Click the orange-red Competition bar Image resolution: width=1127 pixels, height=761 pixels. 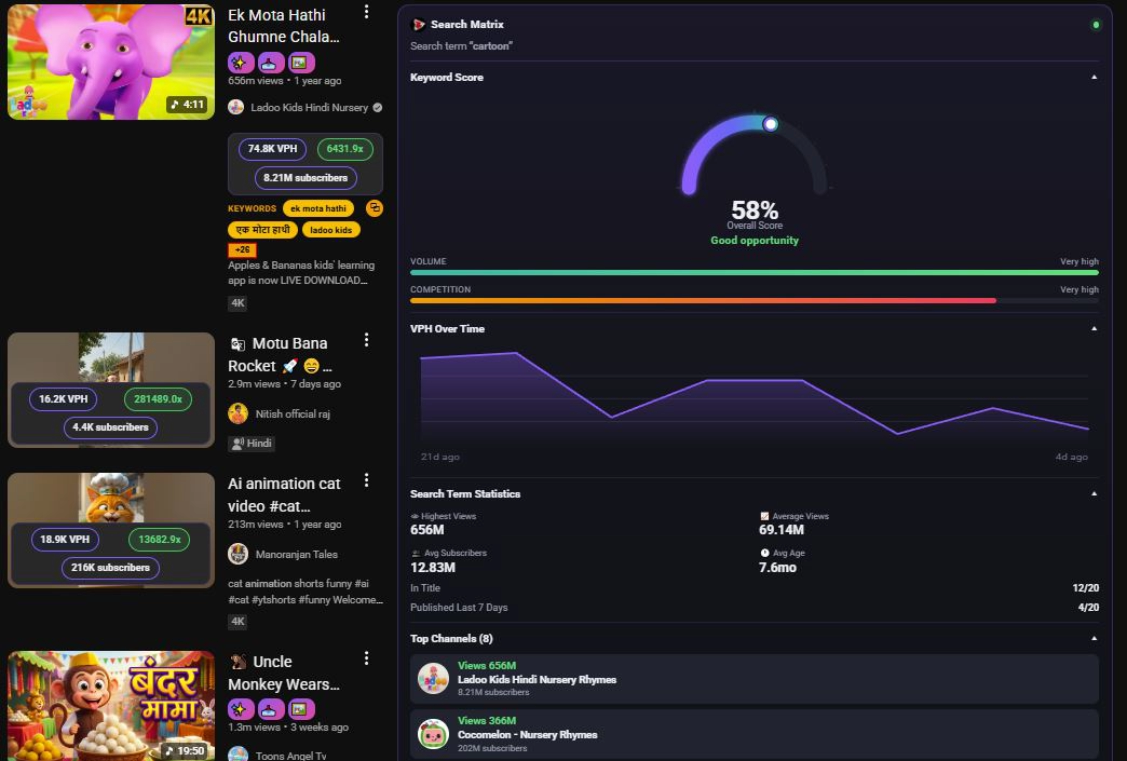tap(703, 300)
